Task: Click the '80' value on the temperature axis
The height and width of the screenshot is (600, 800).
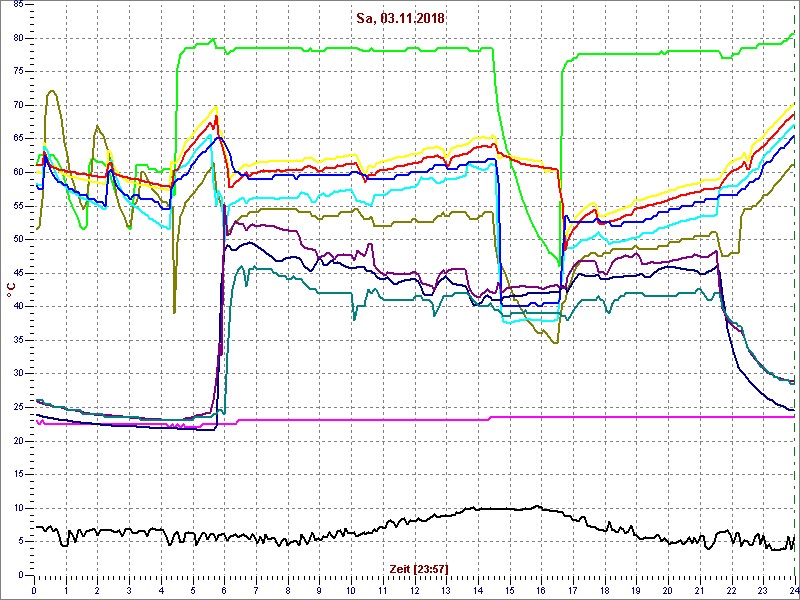Action: click(x=18, y=38)
